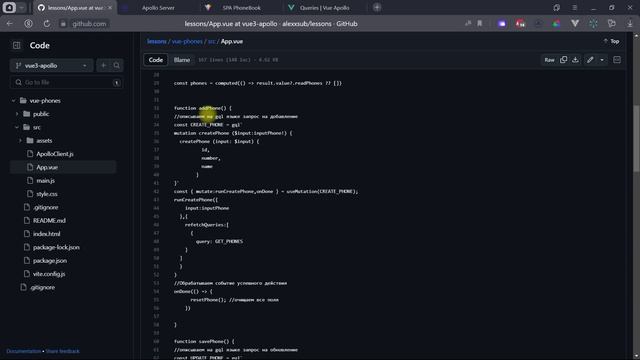
Task: Open main.js in the file tree
Action: (x=45, y=180)
